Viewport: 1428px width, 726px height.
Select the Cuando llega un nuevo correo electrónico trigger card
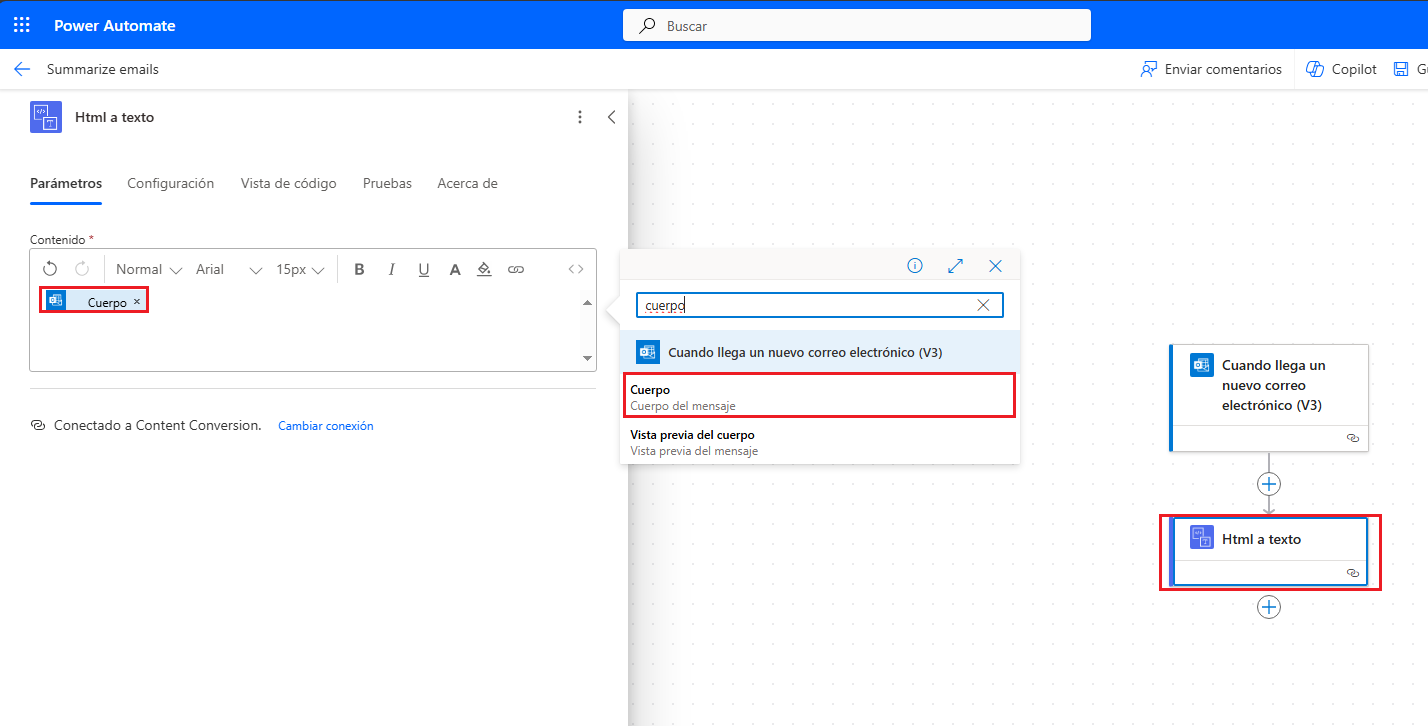pyautogui.click(x=1268, y=398)
